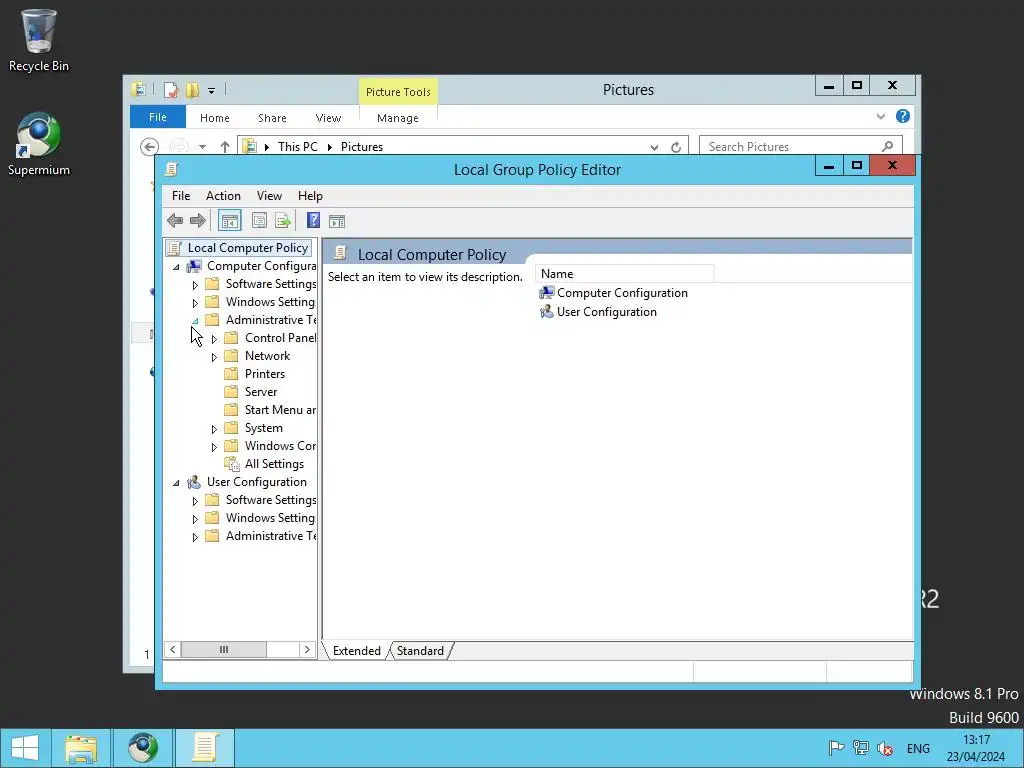Click the Computer Configuration icon in the tree
Screen dimensions: 1024x768
tap(195, 266)
